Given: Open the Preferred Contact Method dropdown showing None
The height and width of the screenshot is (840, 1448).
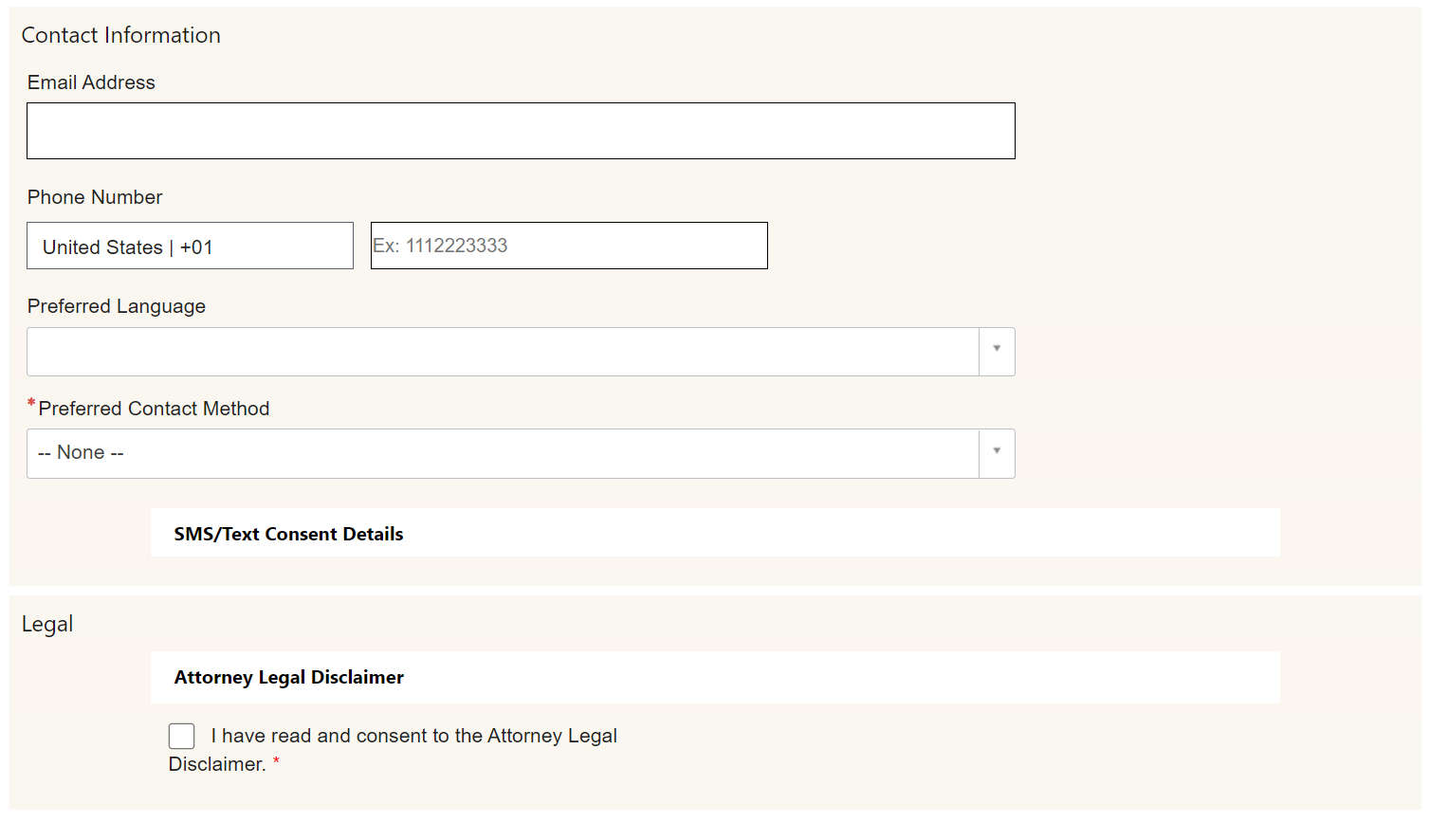Looking at the screenshot, I should click(503, 453).
